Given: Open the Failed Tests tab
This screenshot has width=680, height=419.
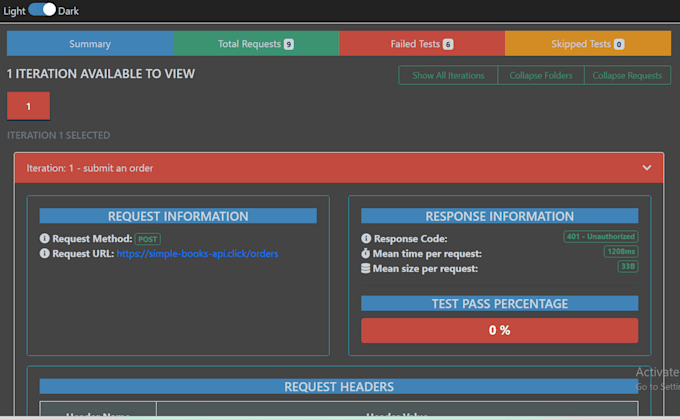Looking at the screenshot, I should (x=422, y=43).
